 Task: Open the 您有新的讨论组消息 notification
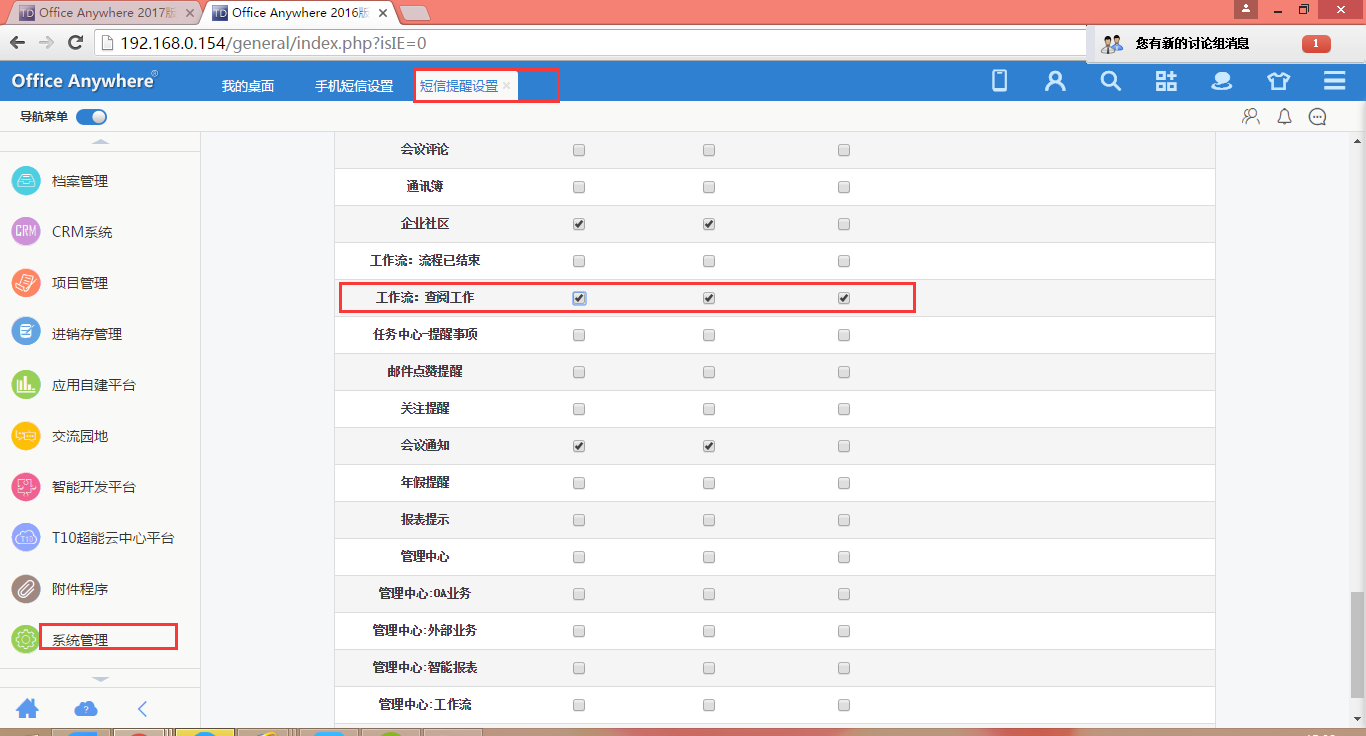tap(1192, 44)
